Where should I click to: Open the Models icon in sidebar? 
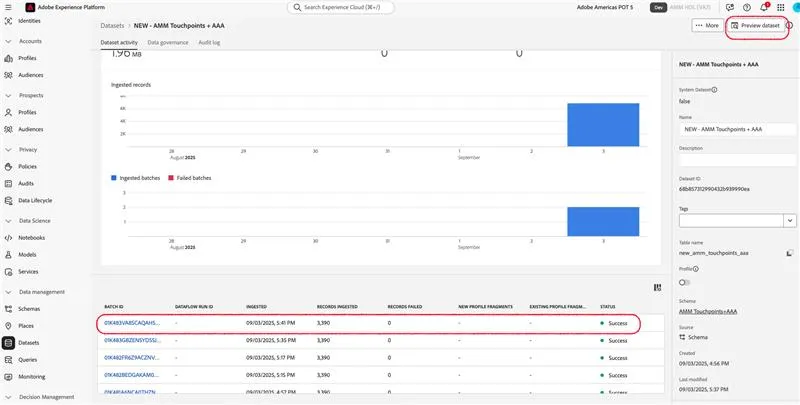pyautogui.click(x=8, y=255)
